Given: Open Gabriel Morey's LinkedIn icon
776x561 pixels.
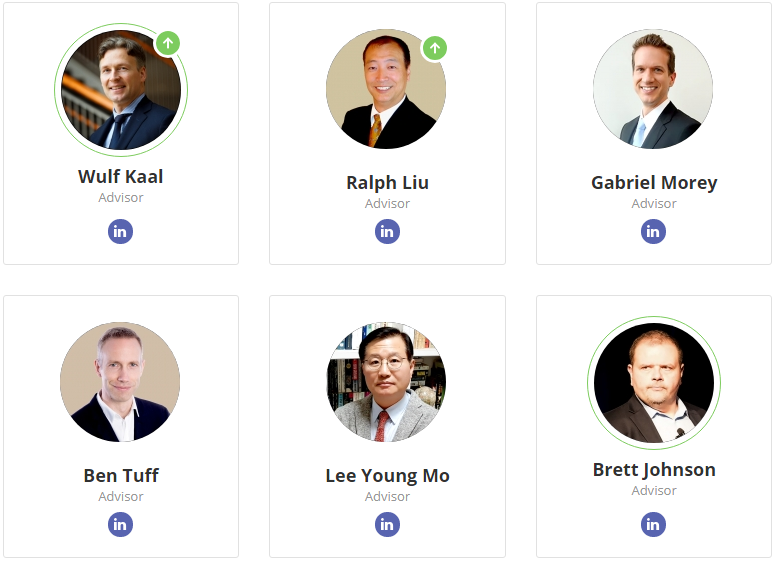Looking at the screenshot, I should pyautogui.click(x=653, y=232).
